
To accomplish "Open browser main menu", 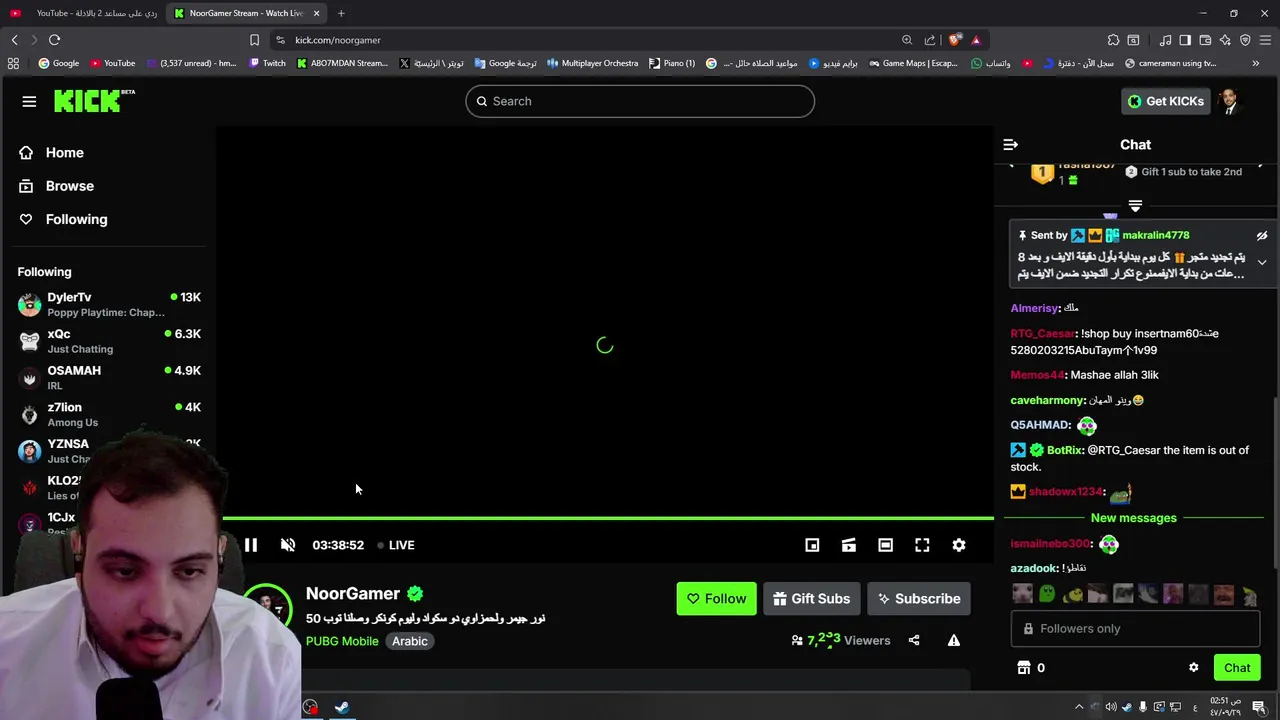I will (x=1266, y=40).
